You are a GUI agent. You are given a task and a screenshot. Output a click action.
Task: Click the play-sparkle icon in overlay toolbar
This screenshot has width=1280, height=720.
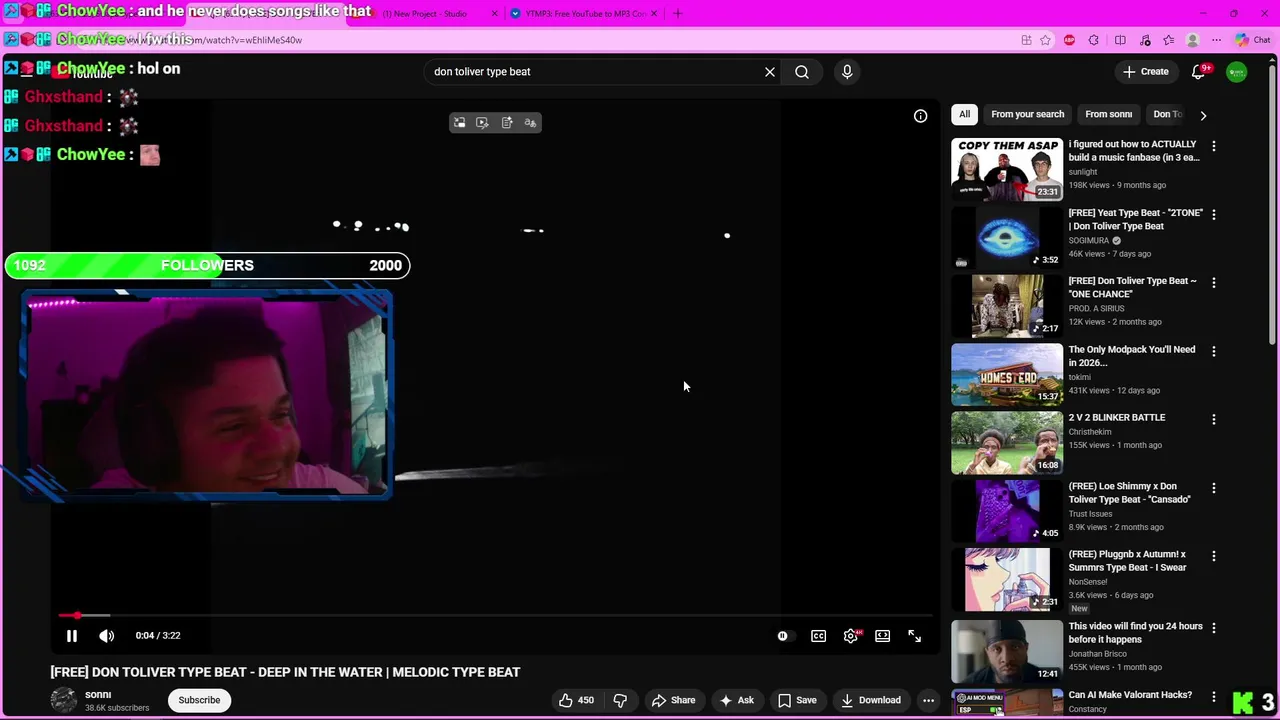pyautogui.click(x=482, y=123)
